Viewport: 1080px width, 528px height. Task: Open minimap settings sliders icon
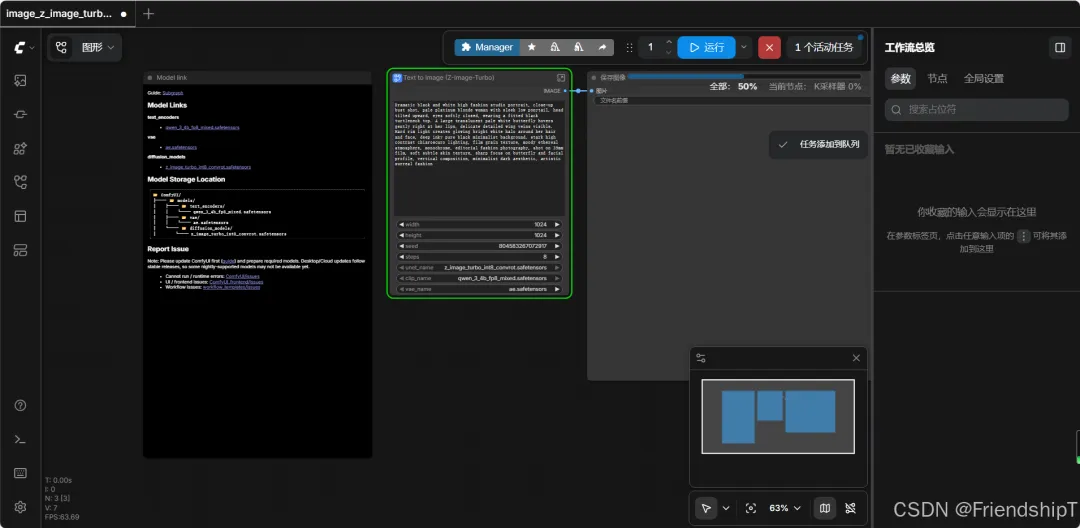(x=701, y=358)
